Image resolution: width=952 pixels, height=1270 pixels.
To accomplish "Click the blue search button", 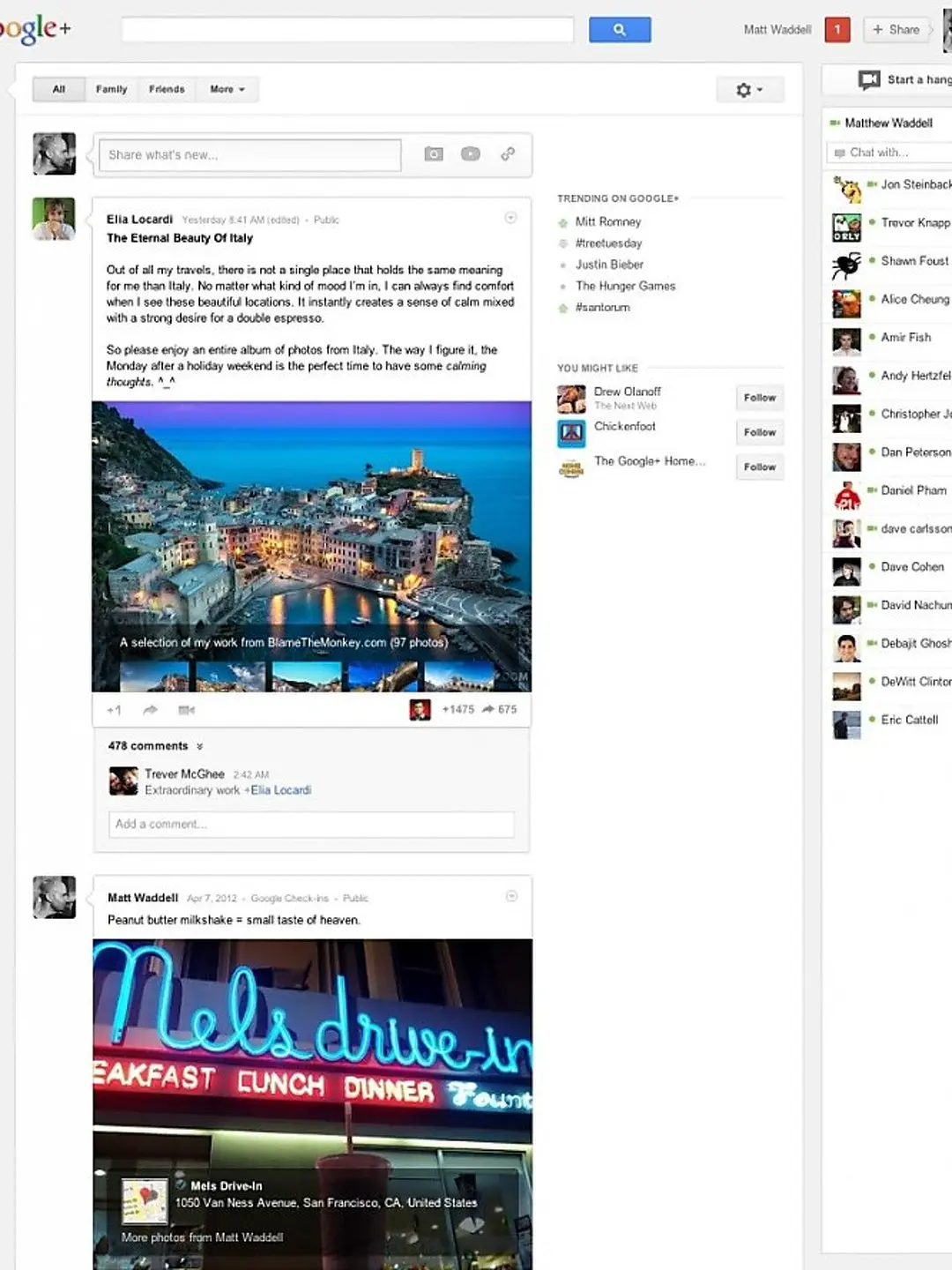I will tap(619, 30).
